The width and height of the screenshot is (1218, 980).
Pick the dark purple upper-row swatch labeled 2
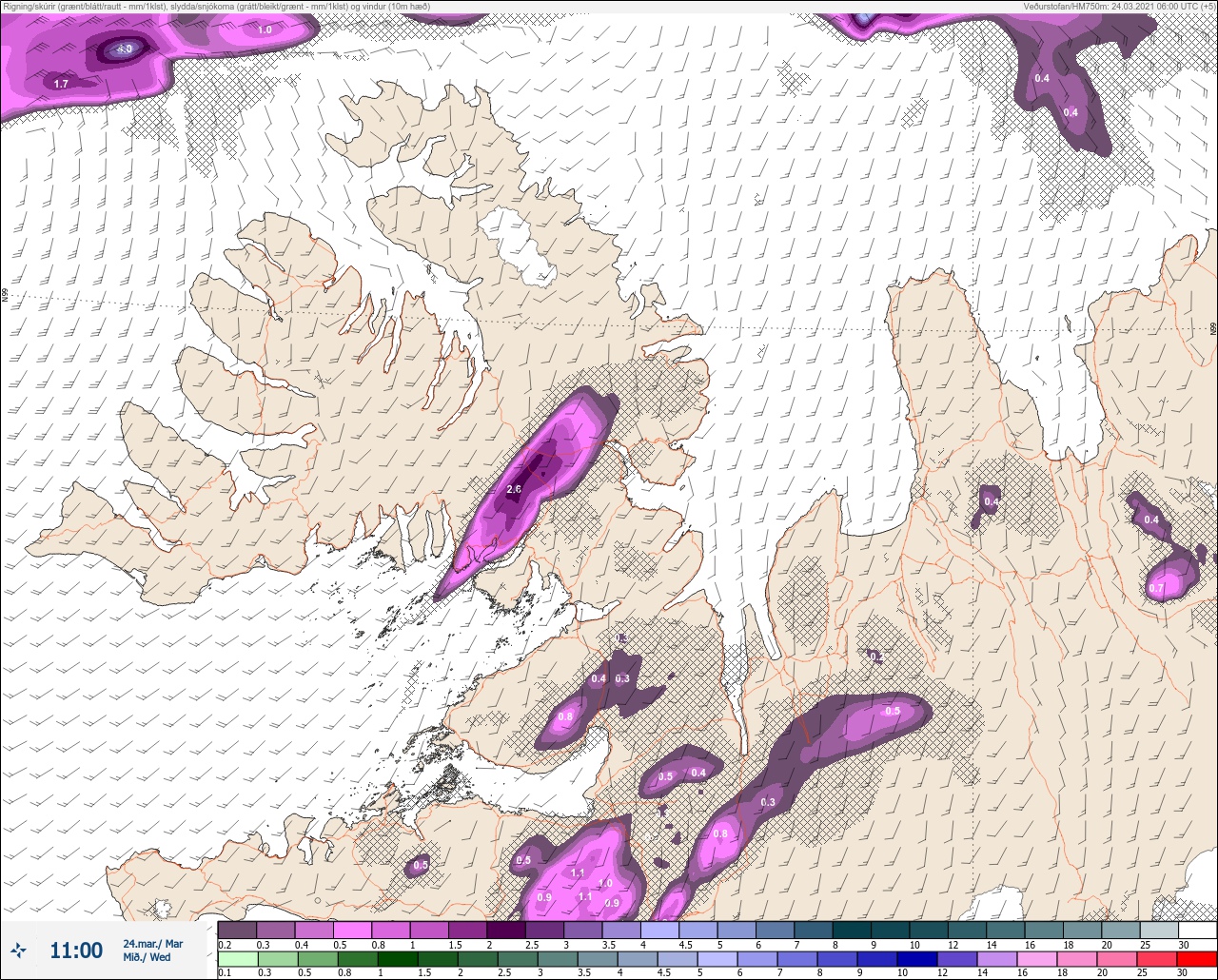pyautogui.click(x=505, y=929)
